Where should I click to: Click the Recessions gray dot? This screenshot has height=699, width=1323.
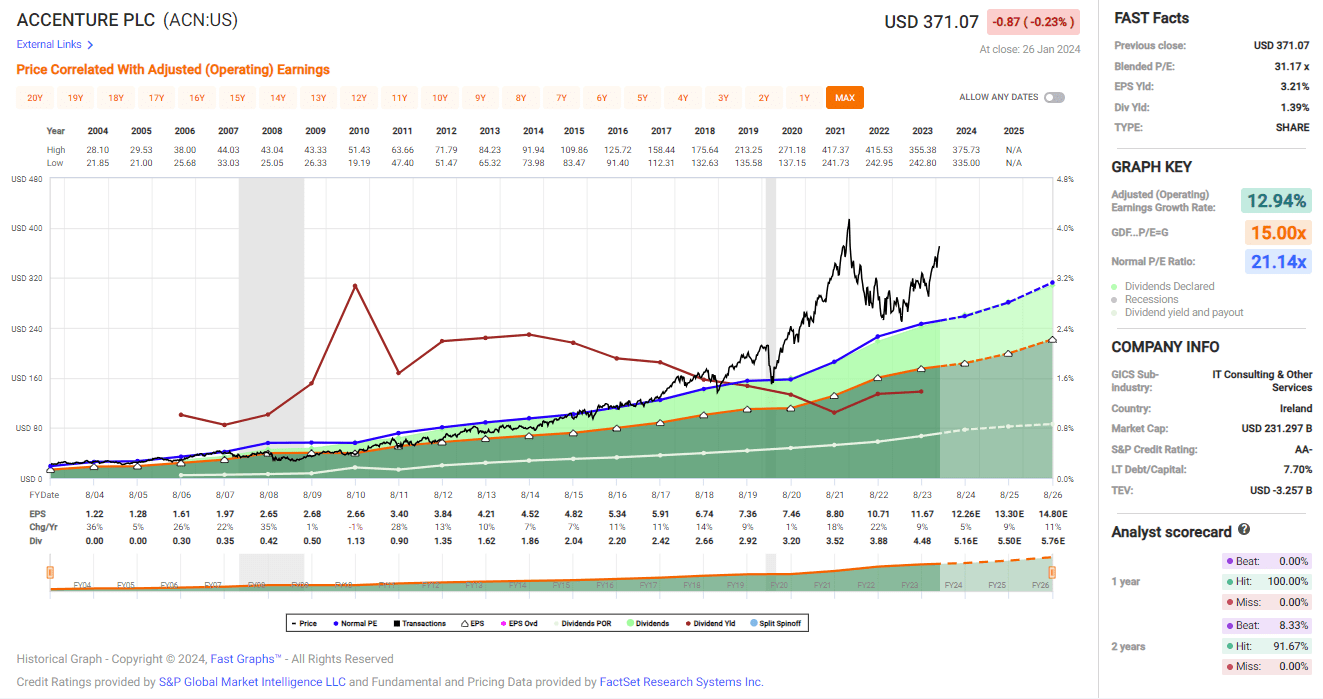1115,300
